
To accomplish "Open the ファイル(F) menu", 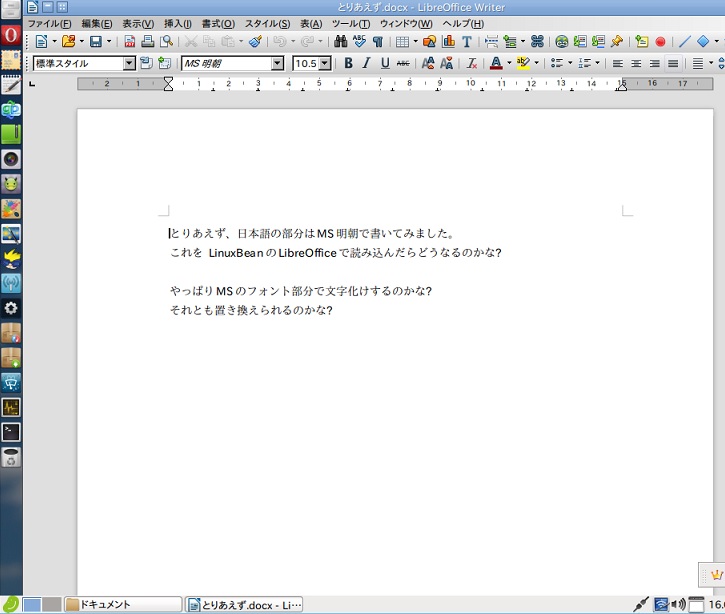I will pos(49,24).
